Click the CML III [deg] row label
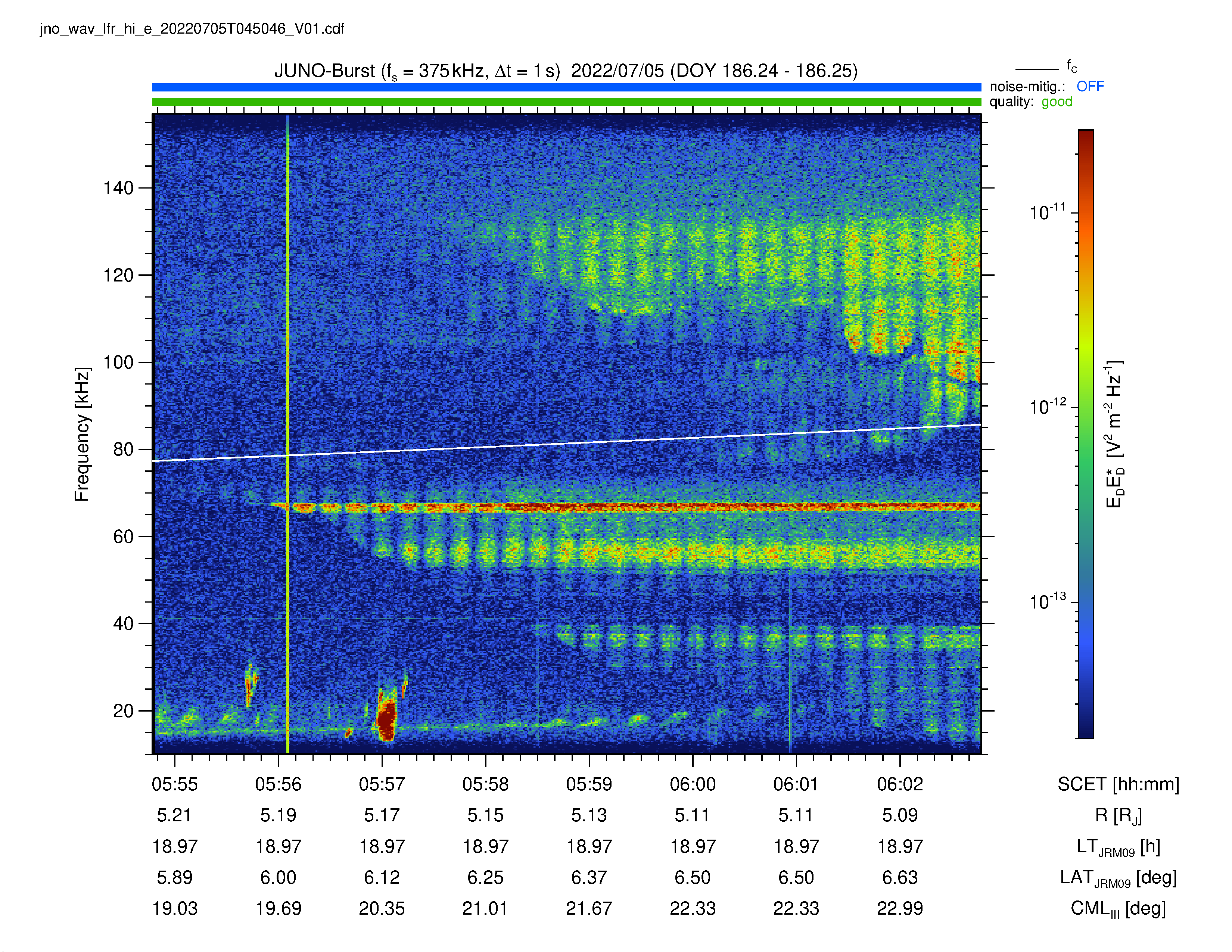The height and width of the screenshot is (952, 1232). point(1118,909)
